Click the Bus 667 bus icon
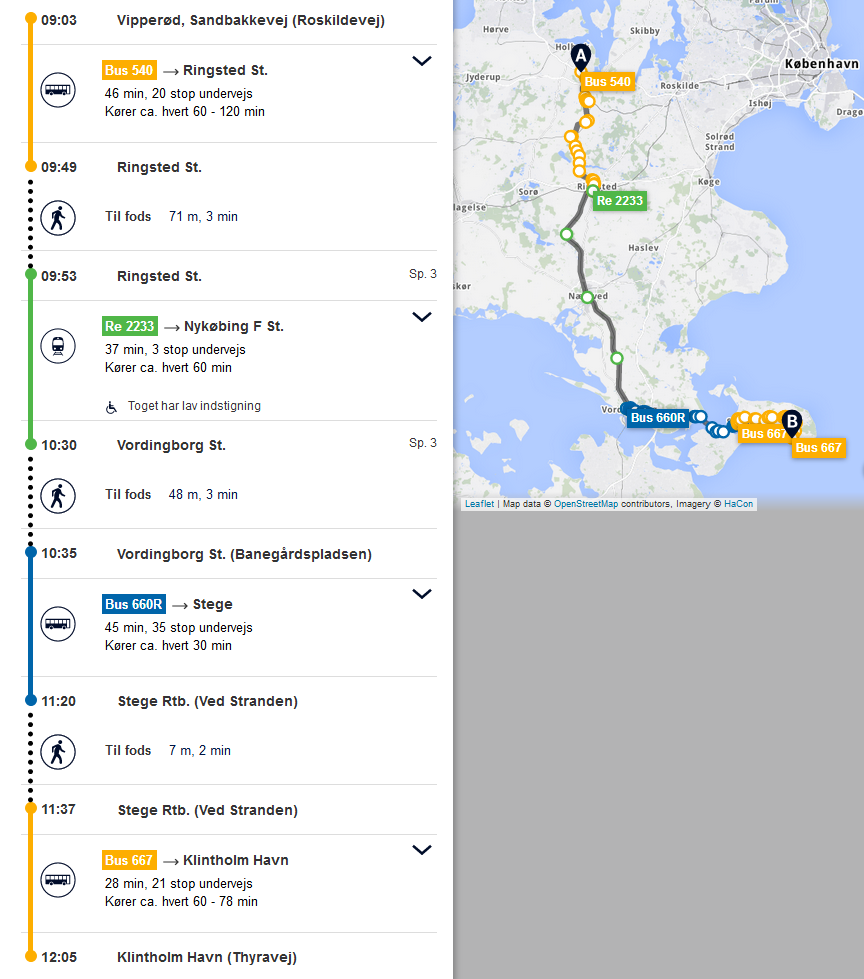 coord(58,881)
